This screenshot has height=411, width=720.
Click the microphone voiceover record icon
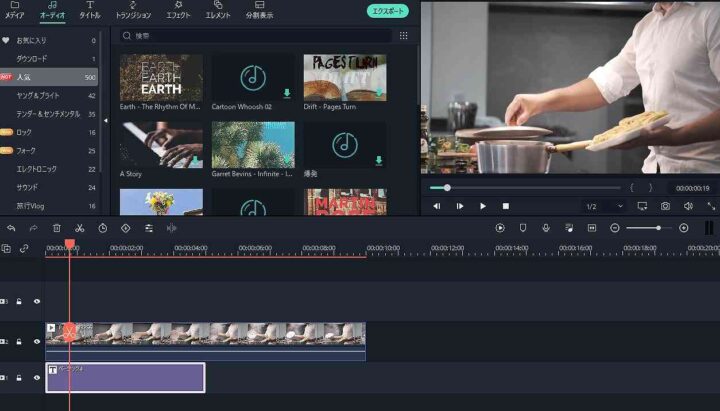[546, 228]
